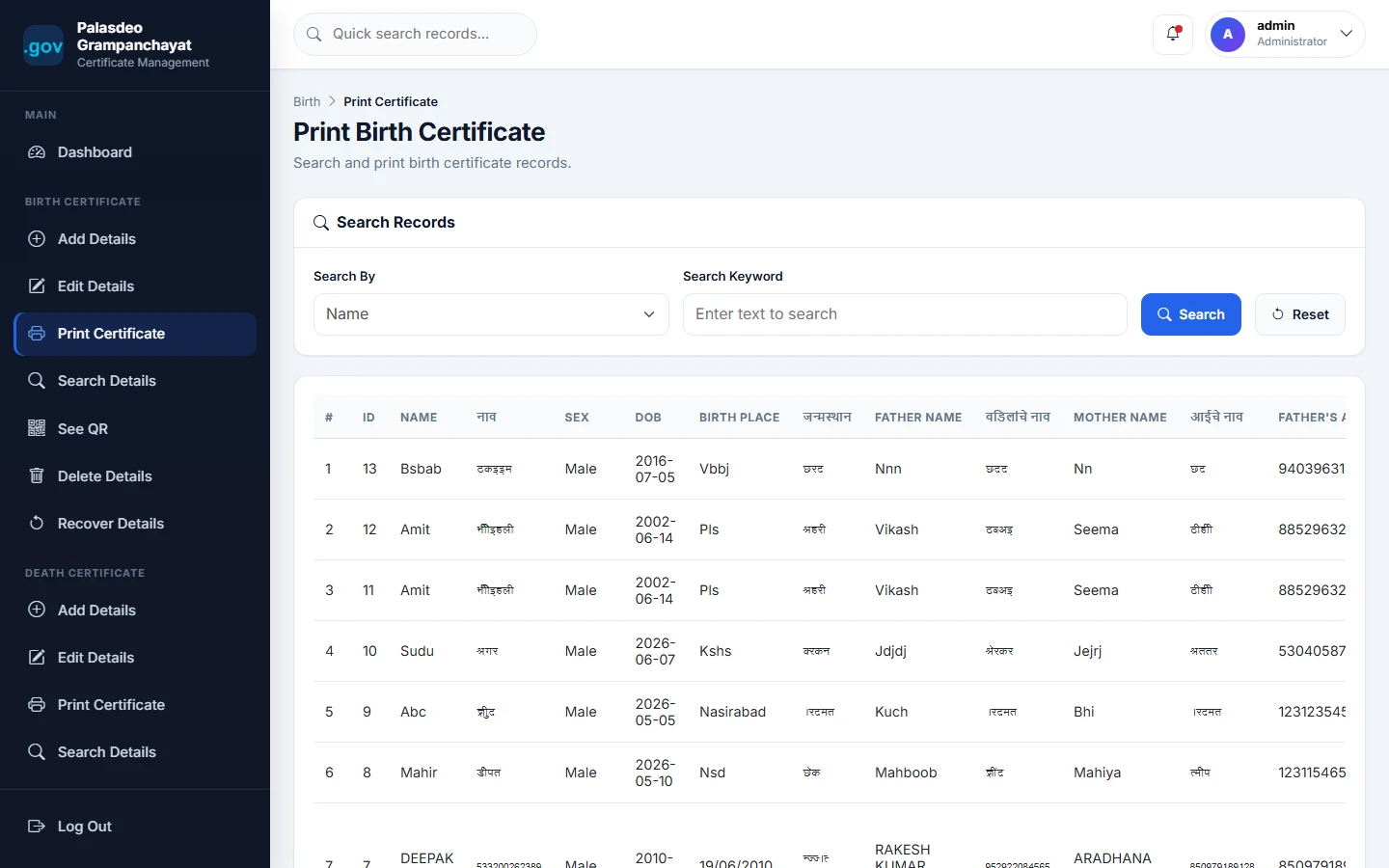Viewport: 1389px width, 868px height.
Task: Click the MOTHER NAME column header
Action: pos(1120,418)
